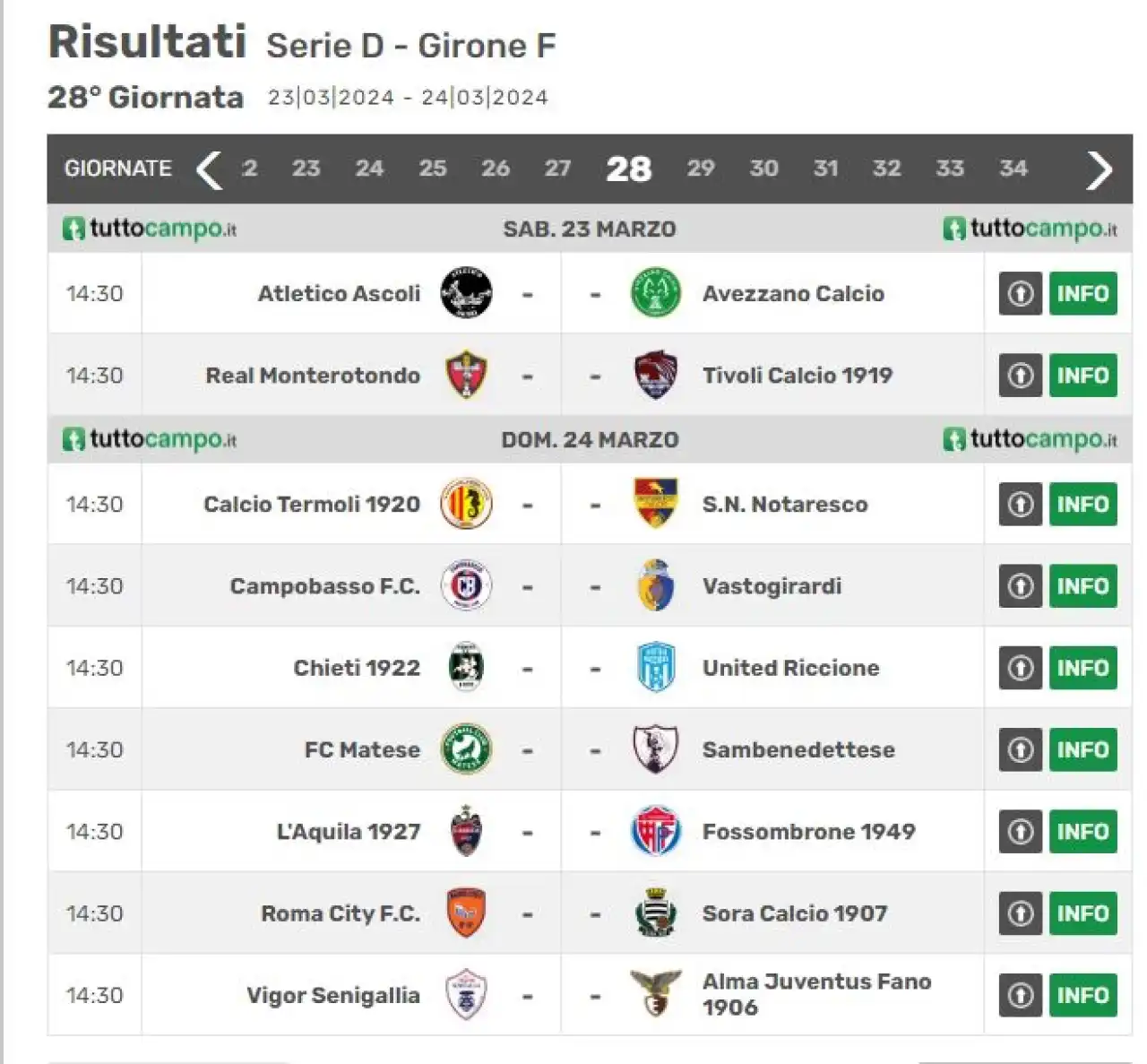Open INFO for Atletico Ascoli match
This screenshot has height=1064, width=1147.
[x=1082, y=293]
